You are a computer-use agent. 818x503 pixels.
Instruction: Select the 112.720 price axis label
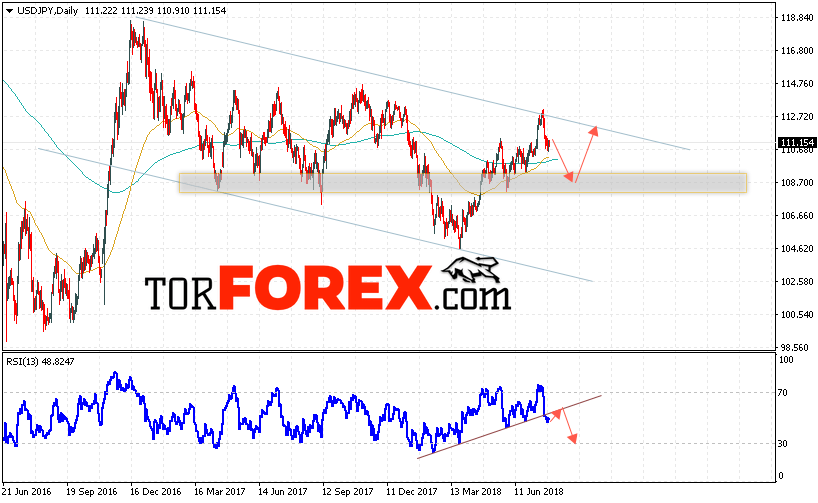(797, 116)
